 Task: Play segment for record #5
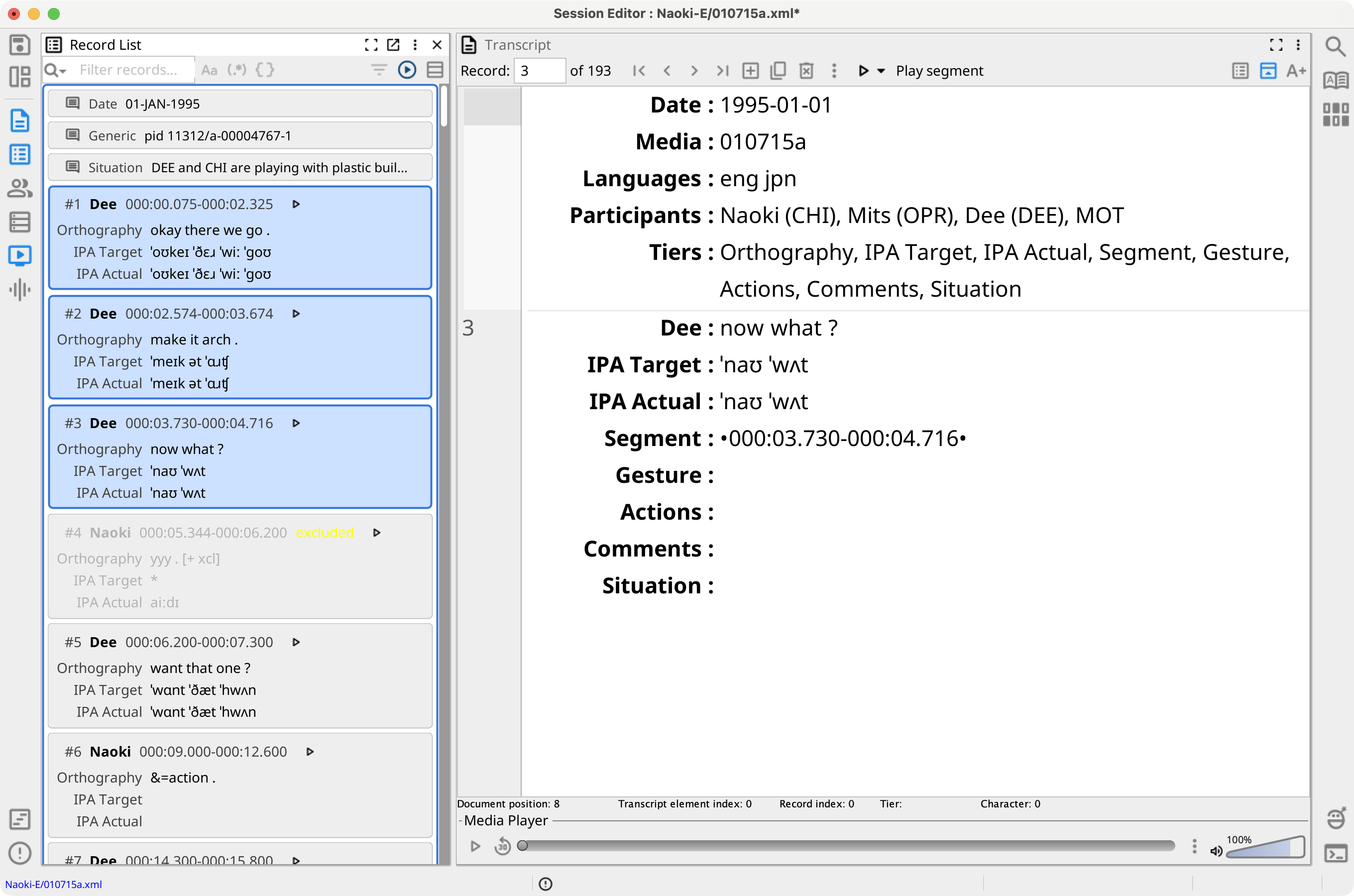(x=296, y=642)
